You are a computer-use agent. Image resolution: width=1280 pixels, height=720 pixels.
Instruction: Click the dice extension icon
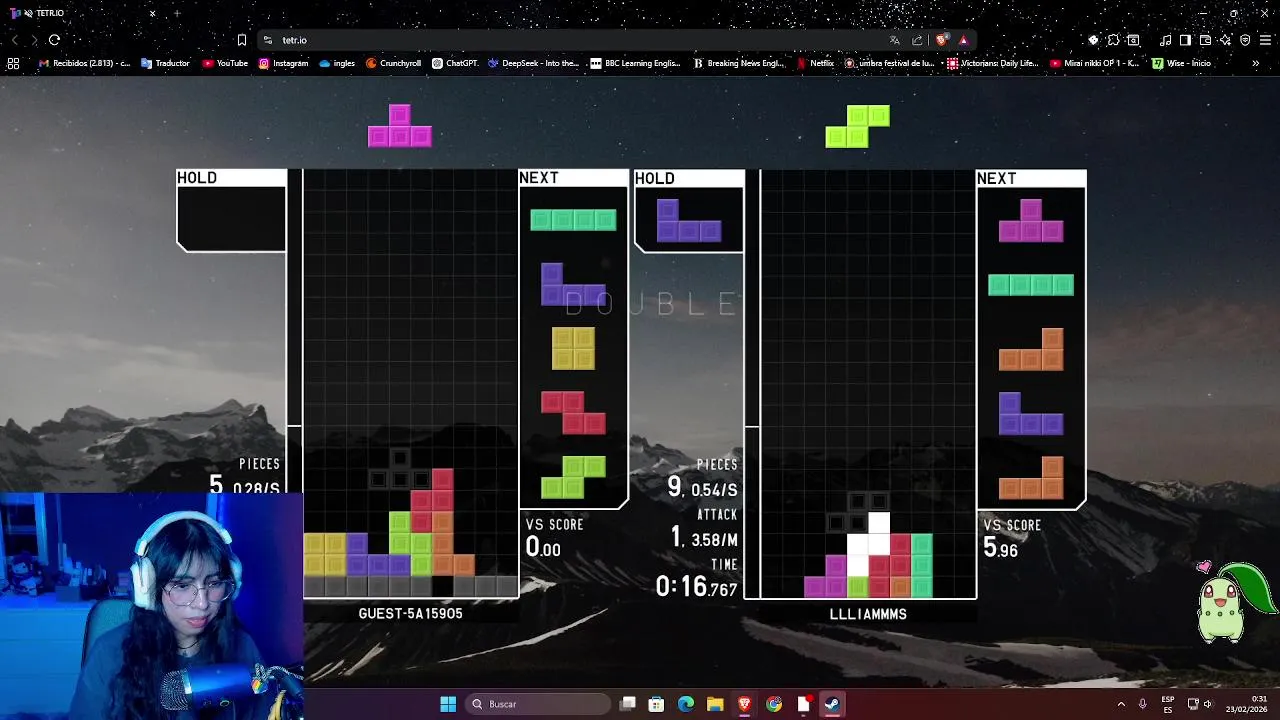click(1093, 40)
